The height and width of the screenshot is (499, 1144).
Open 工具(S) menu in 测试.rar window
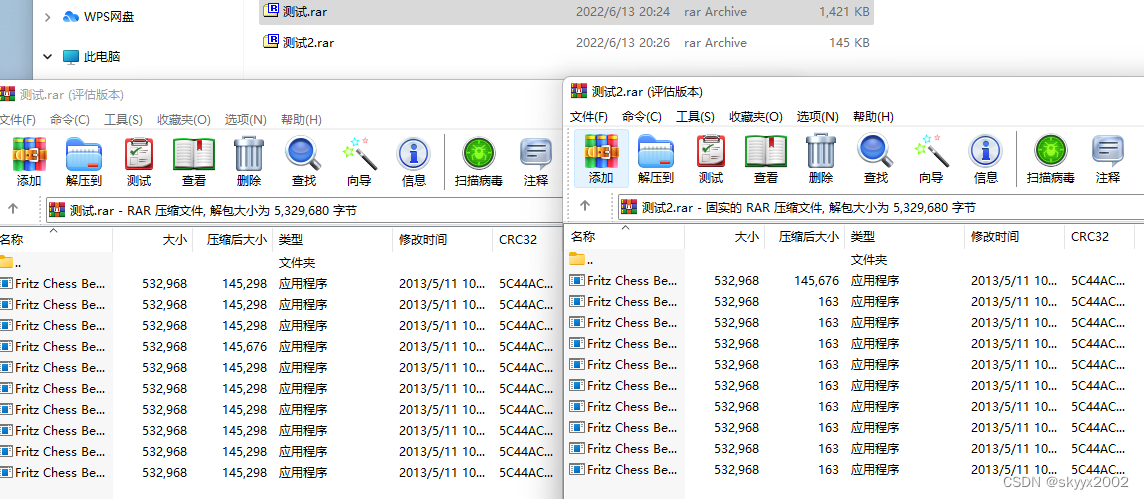click(123, 119)
